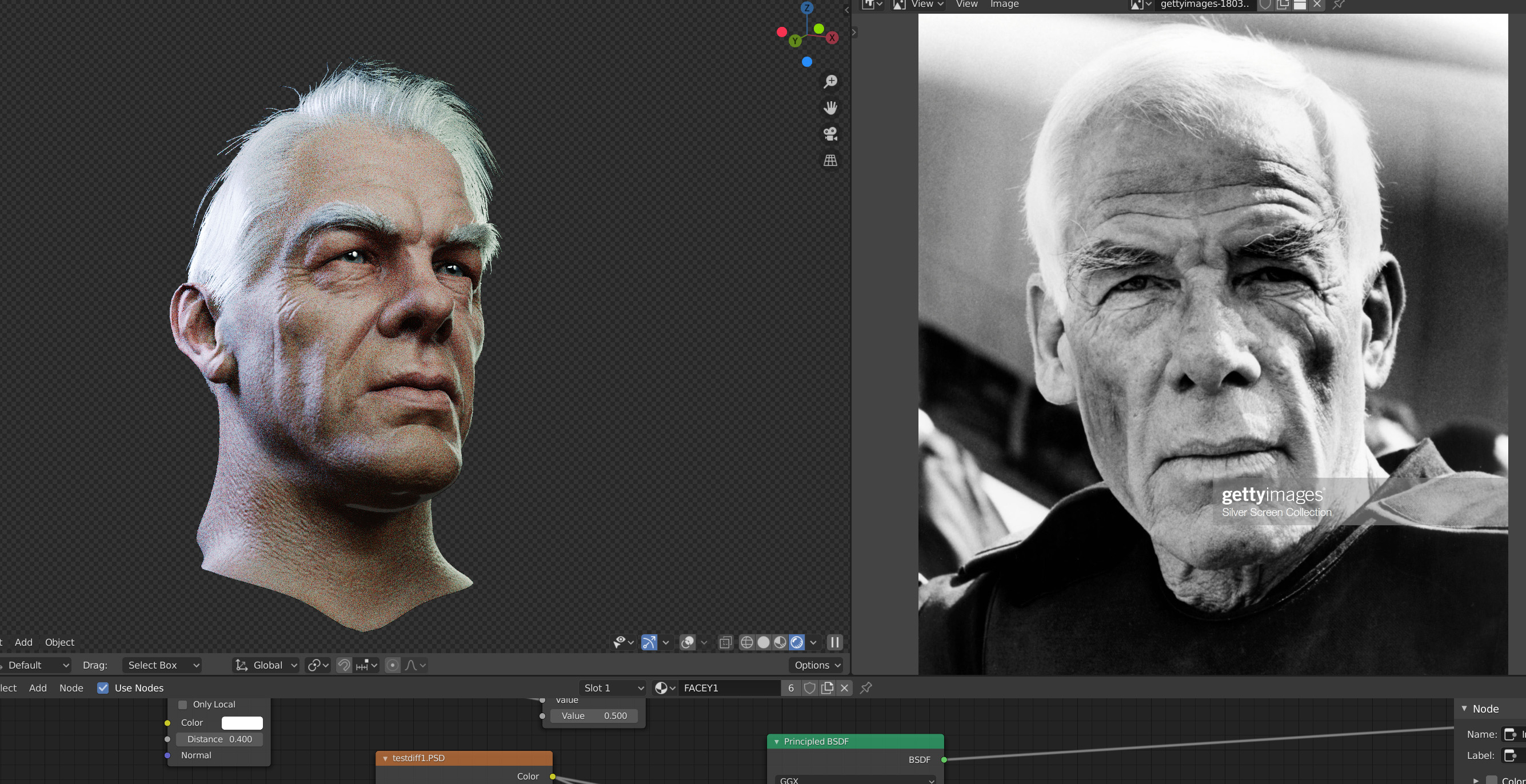
Task: Select rendered viewport shading
Action: pos(797,642)
